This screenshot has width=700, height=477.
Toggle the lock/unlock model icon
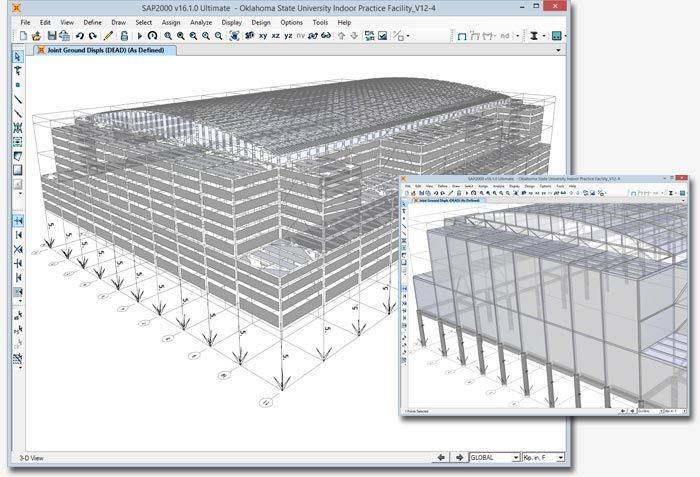coord(125,36)
